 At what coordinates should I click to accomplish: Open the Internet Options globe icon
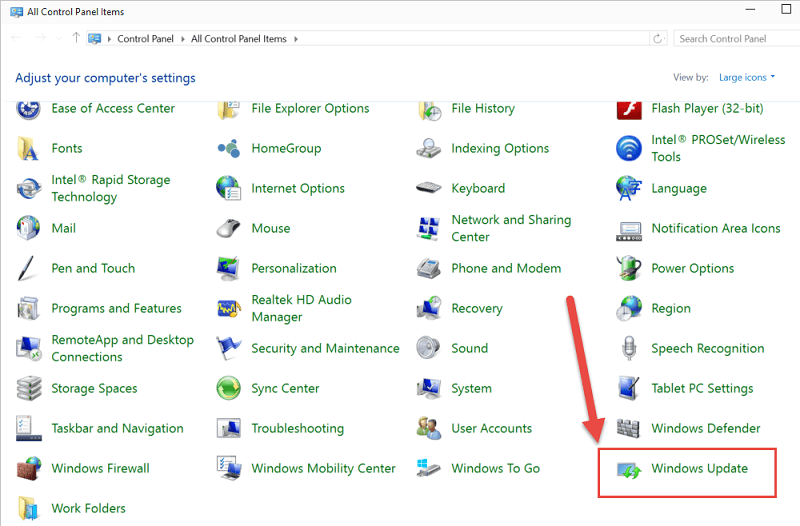228,188
